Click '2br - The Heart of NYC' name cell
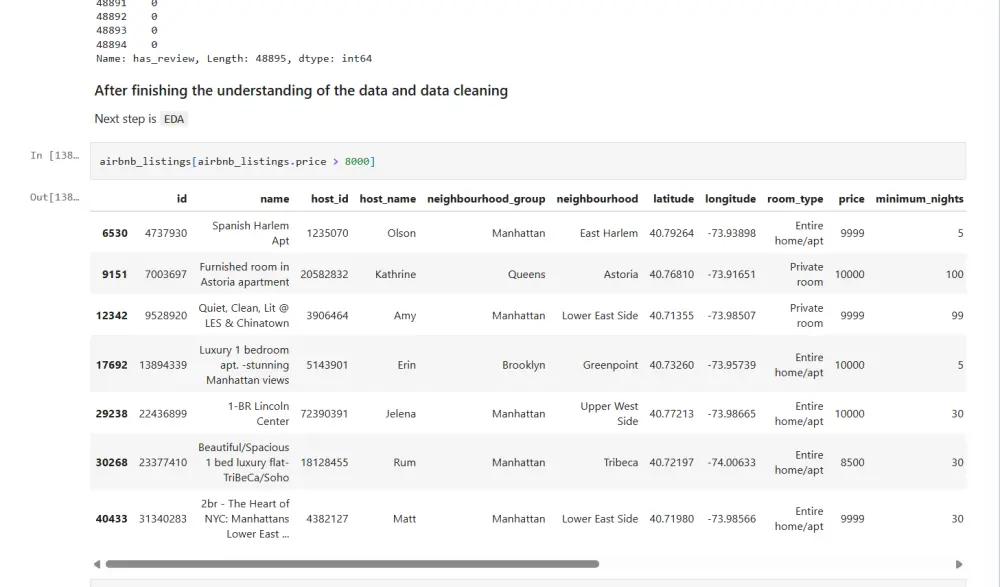This screenshot has height=587, width=1000. coord(245,519)
